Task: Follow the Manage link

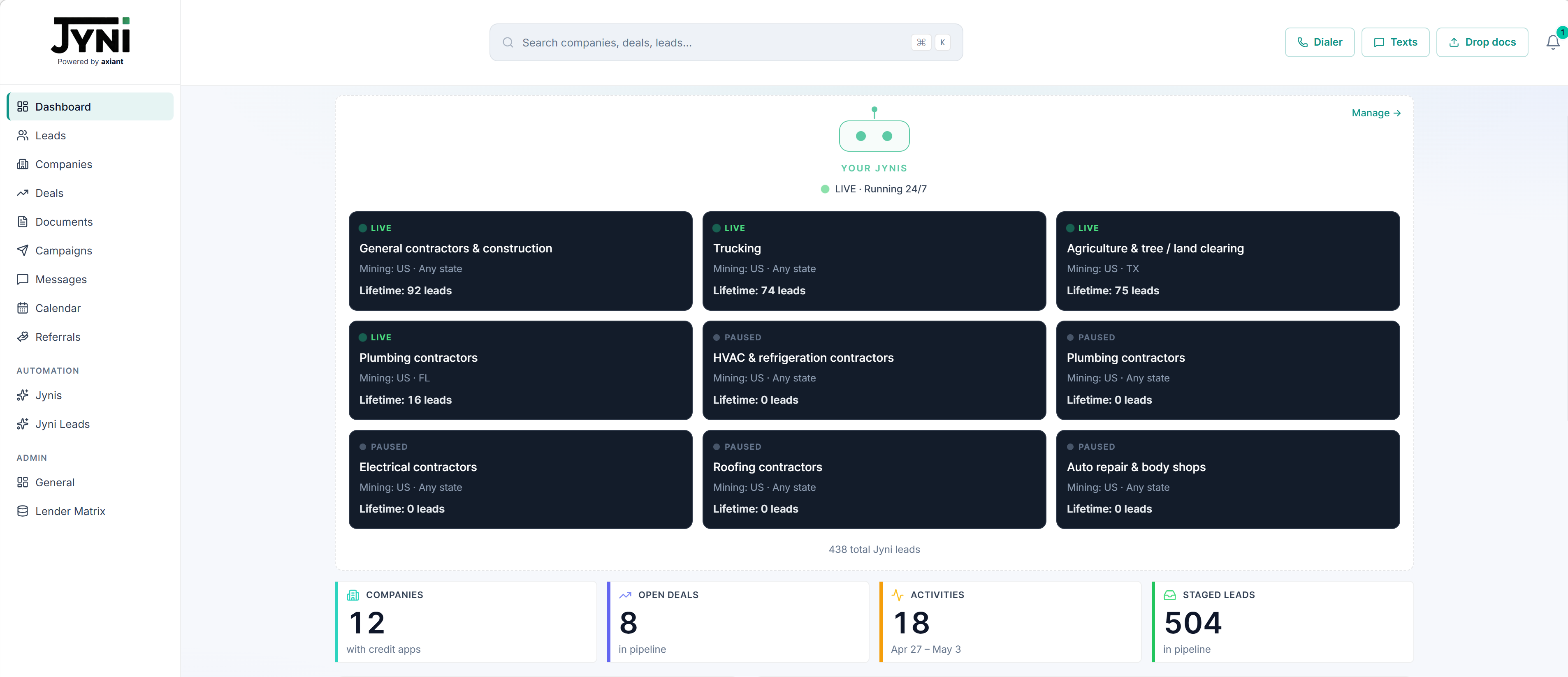Action: [1375, 113]
